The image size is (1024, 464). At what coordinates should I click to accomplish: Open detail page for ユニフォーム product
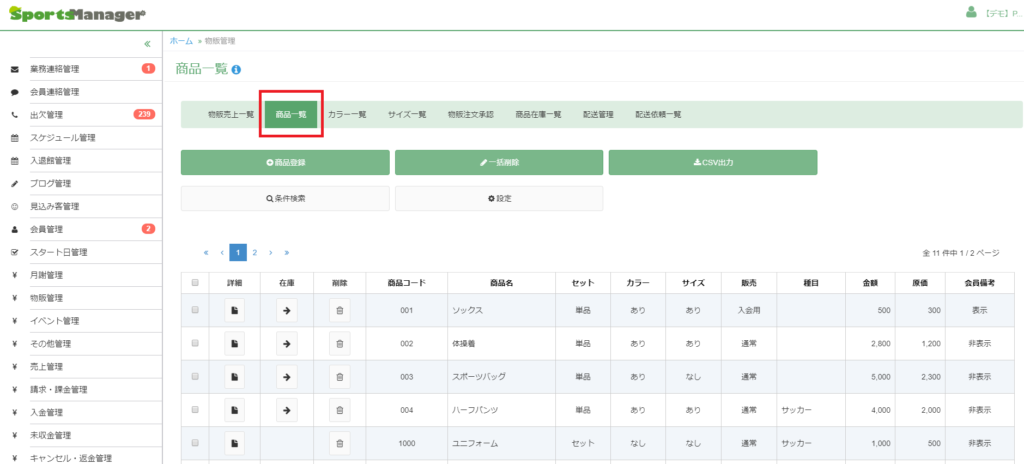[234, 443]
